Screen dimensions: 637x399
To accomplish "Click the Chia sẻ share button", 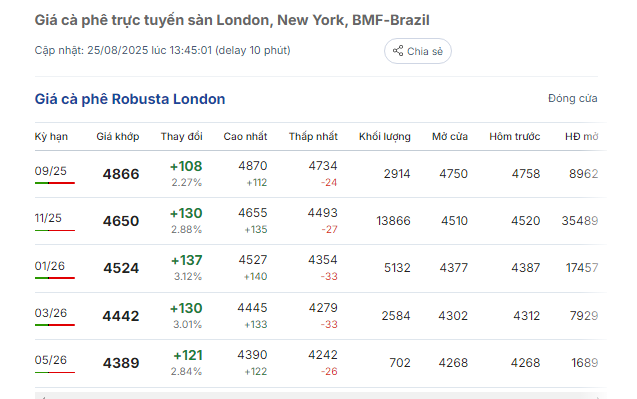I will 418,51.
